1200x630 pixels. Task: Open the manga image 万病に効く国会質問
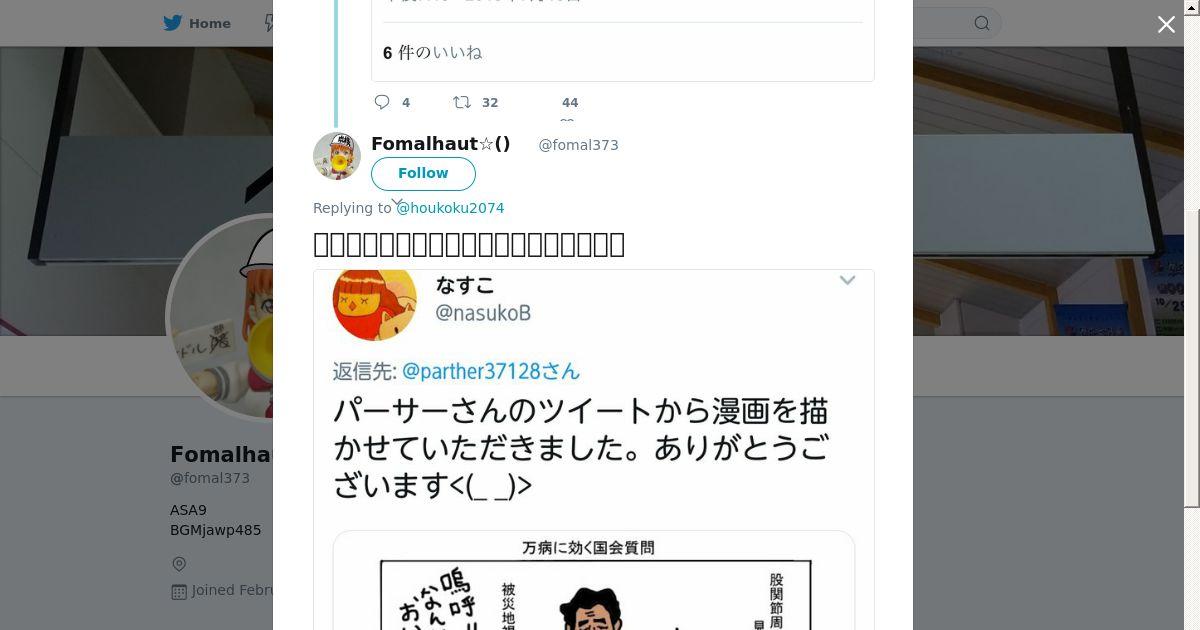coord(594,580)
